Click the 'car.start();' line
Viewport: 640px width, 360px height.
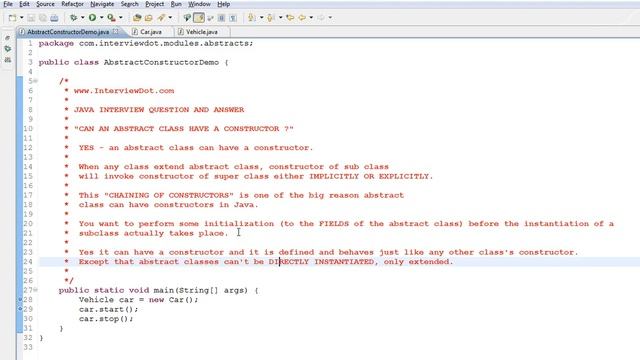tap(109, 309)
